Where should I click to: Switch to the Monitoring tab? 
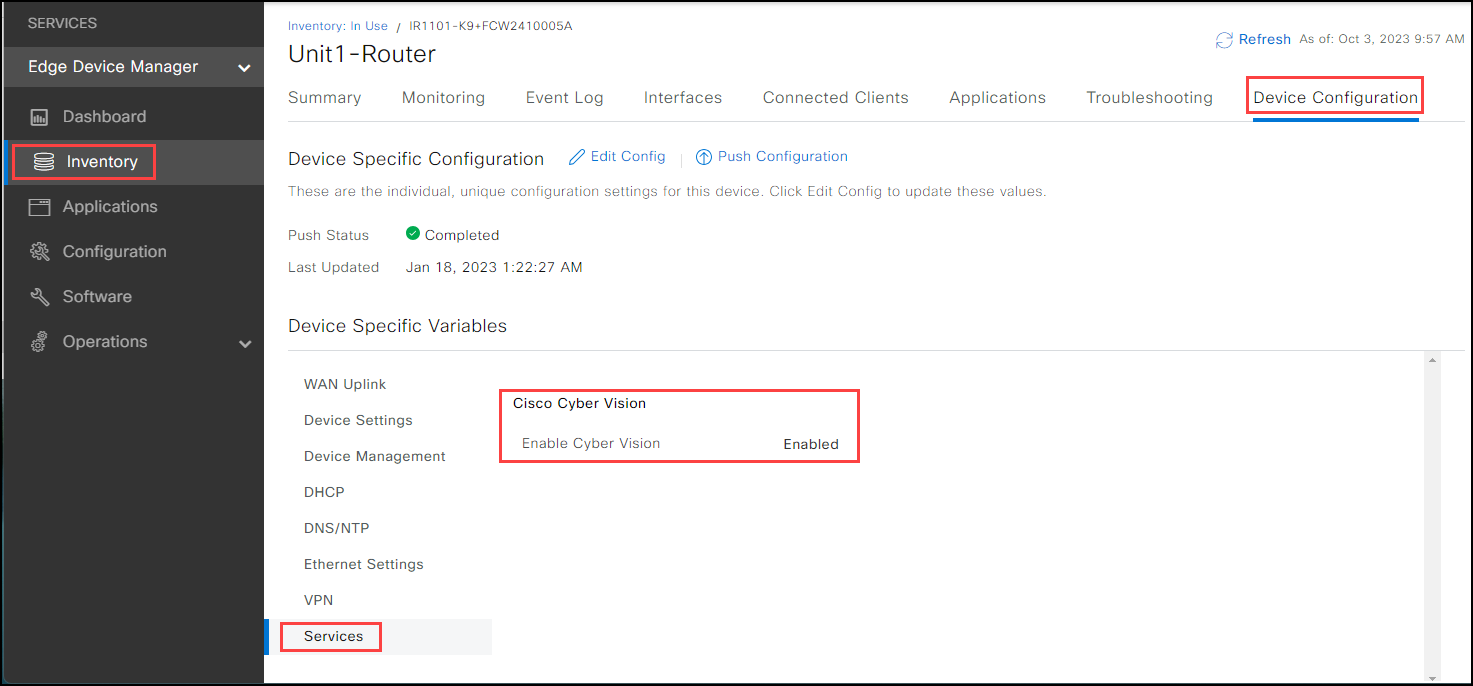point(443,98)
